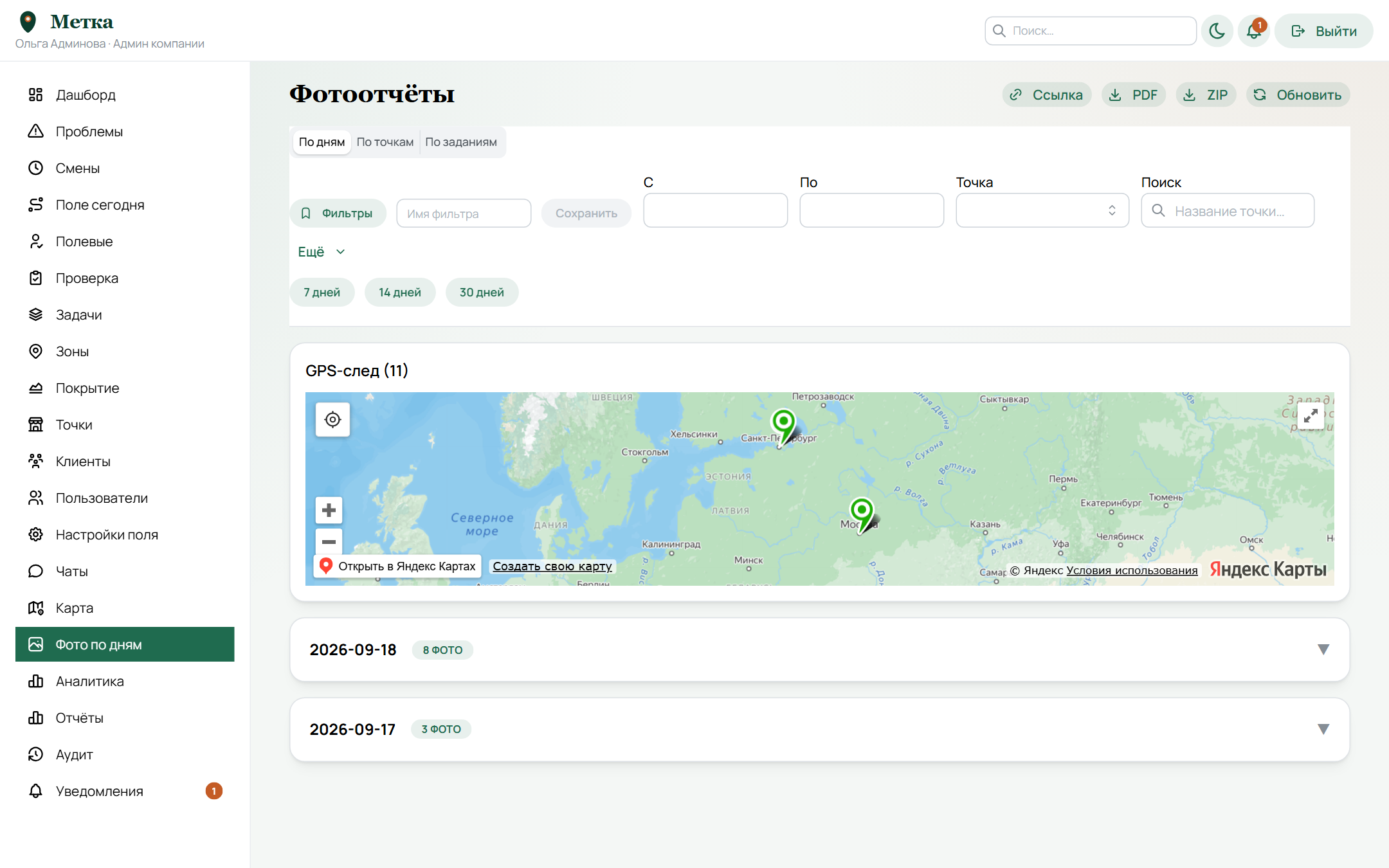Open Чаты section

click(125, 571)
